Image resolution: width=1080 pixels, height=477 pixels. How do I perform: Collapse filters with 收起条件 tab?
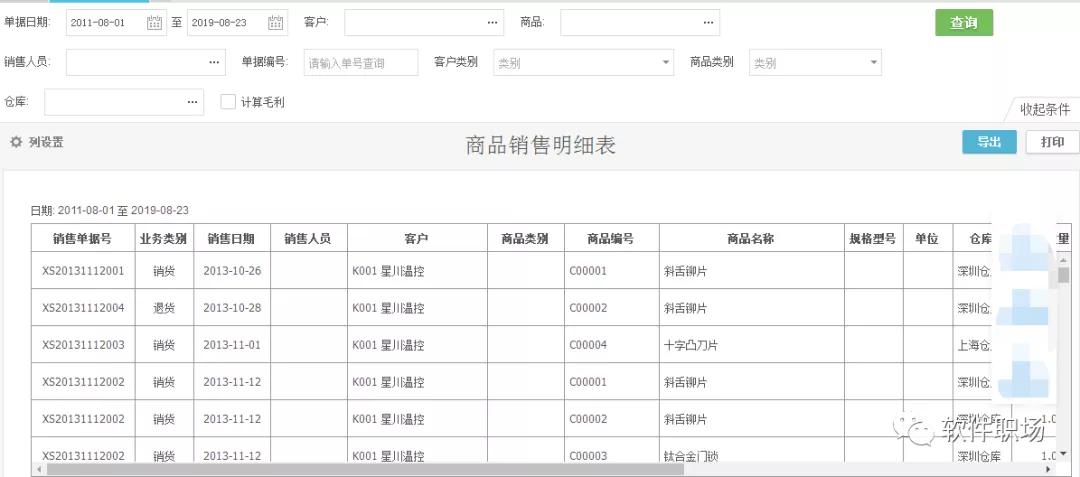tap(1044, 109)
